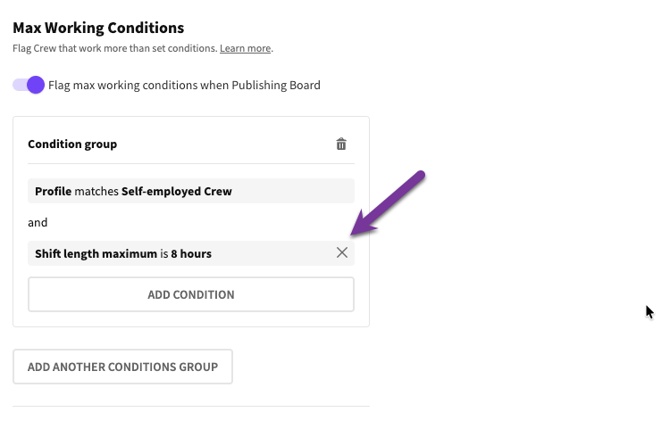Click the 8 hours value
Viewport: 670px width, 429px height.
pyautogui.click(x=190, y=254)
